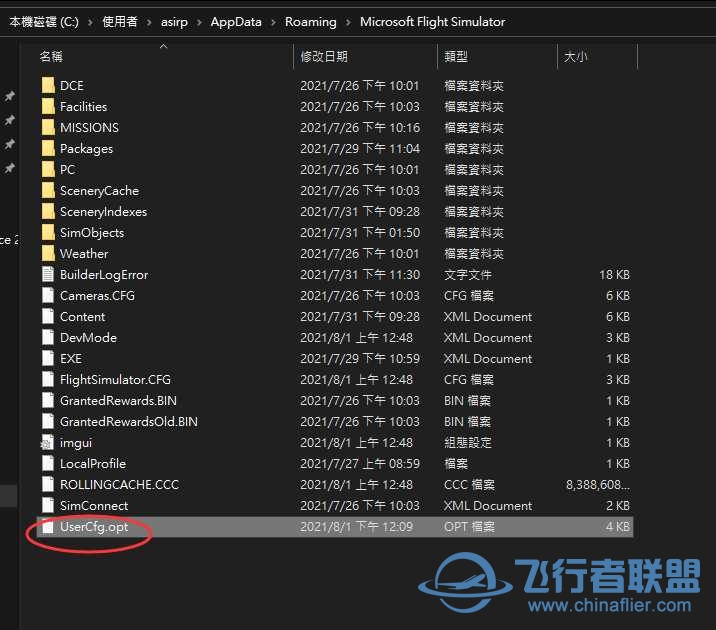Select the SimObjects folder icon

coord(48,232)
